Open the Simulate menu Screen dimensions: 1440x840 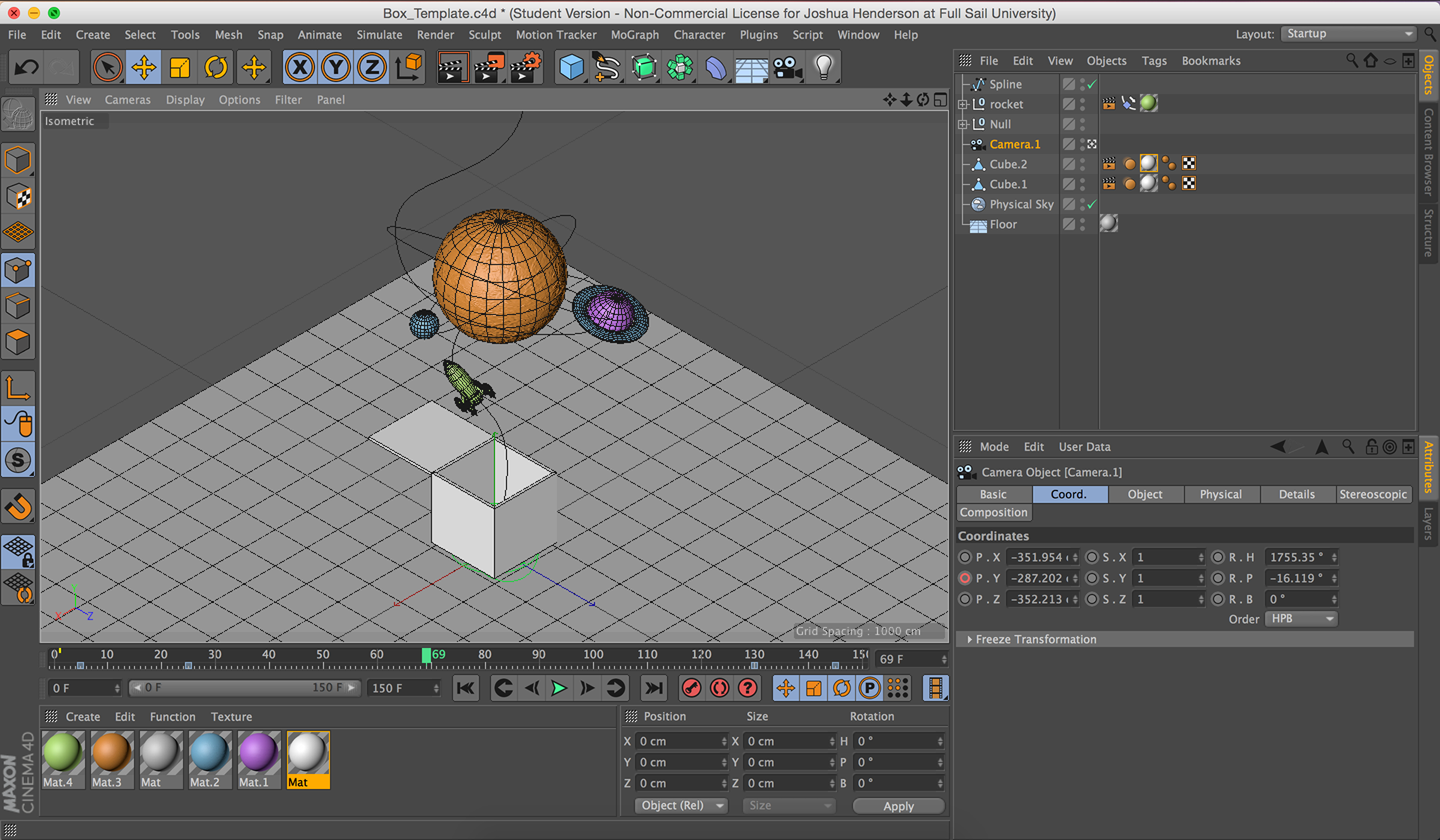(379, 34)
